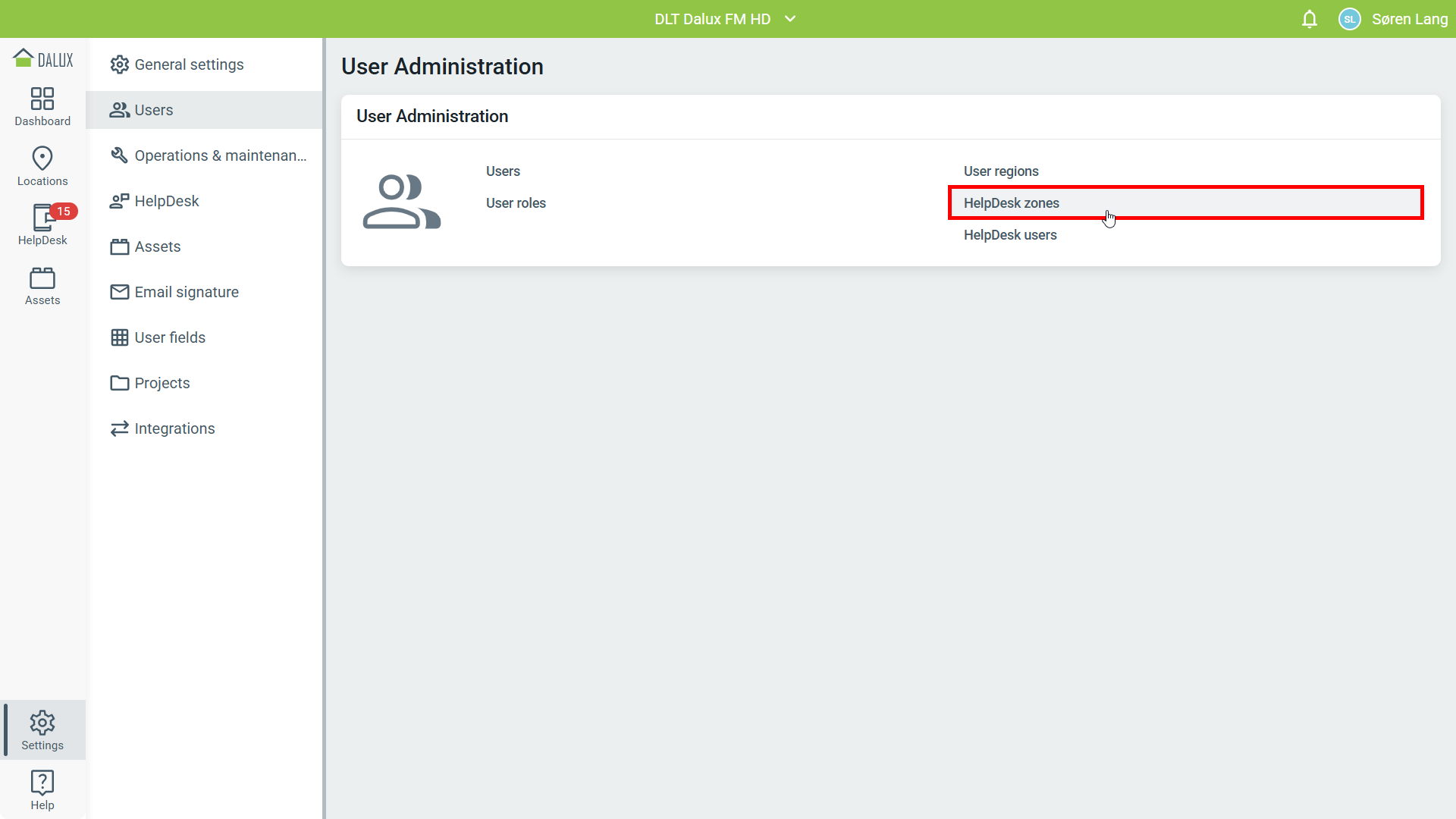Open Projects settings menu item
This screenshot has width=1456, height=819.
coord(204,383)
